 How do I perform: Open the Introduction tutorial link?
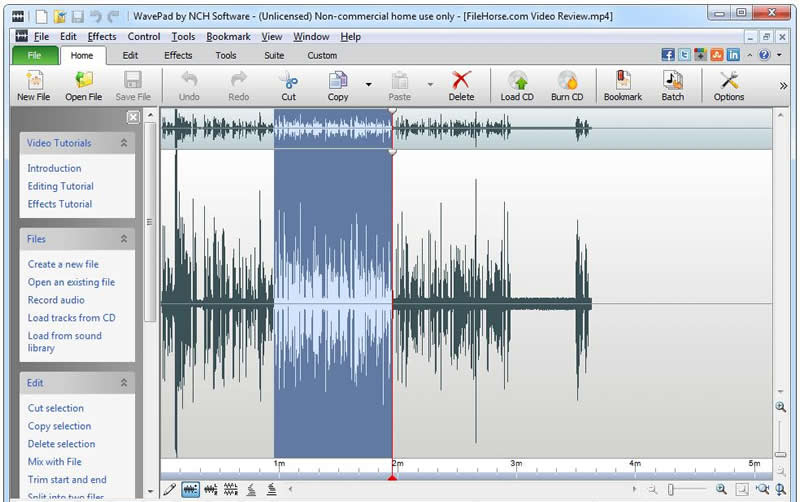point(54,168)
